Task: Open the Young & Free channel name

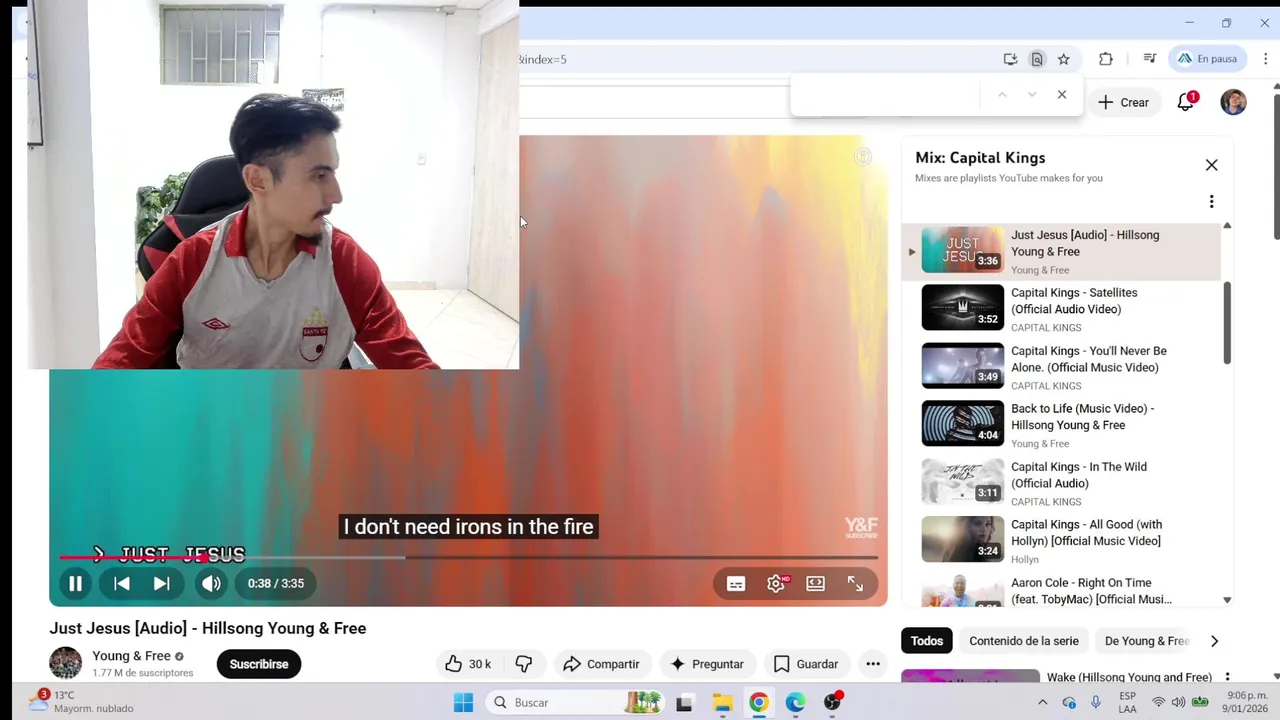Action: click(131, 656)
